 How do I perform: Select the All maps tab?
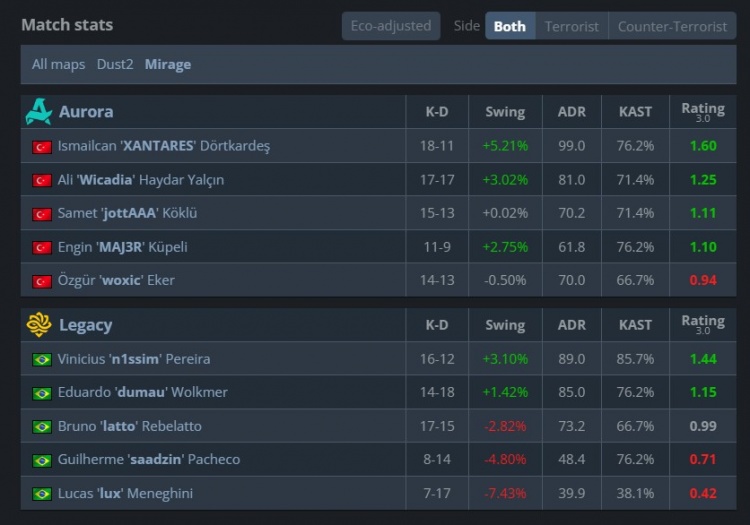[58, 64]
